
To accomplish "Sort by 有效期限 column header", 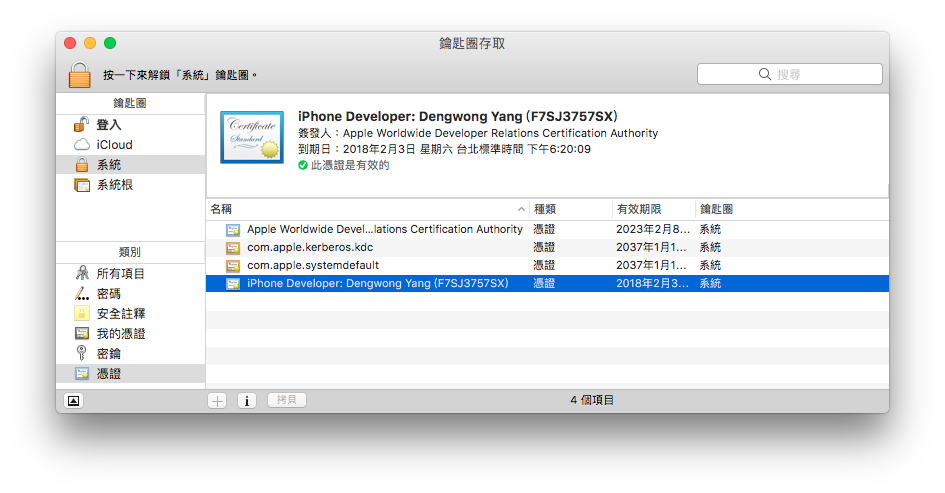I will click(x=654, y=209).
